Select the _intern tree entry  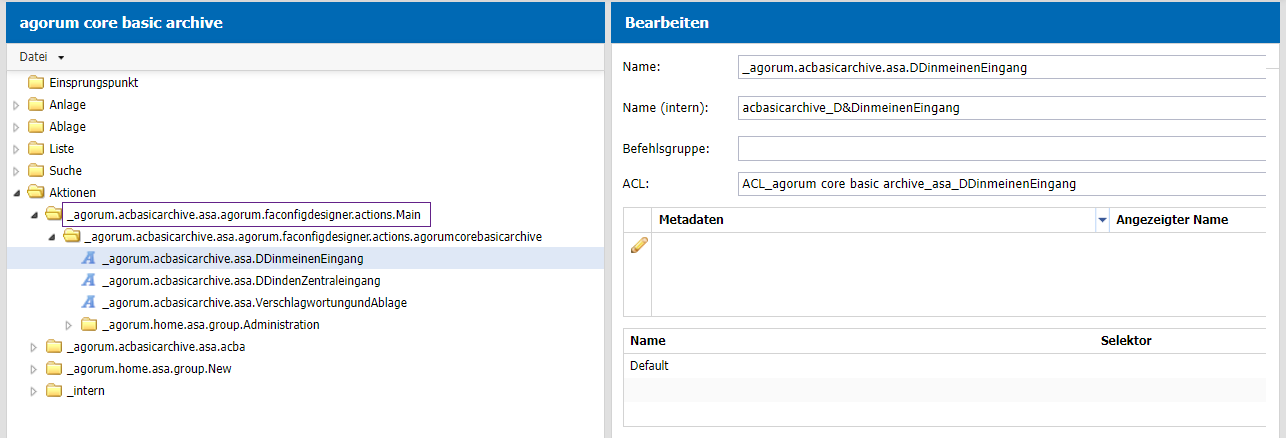click(85, 390)
